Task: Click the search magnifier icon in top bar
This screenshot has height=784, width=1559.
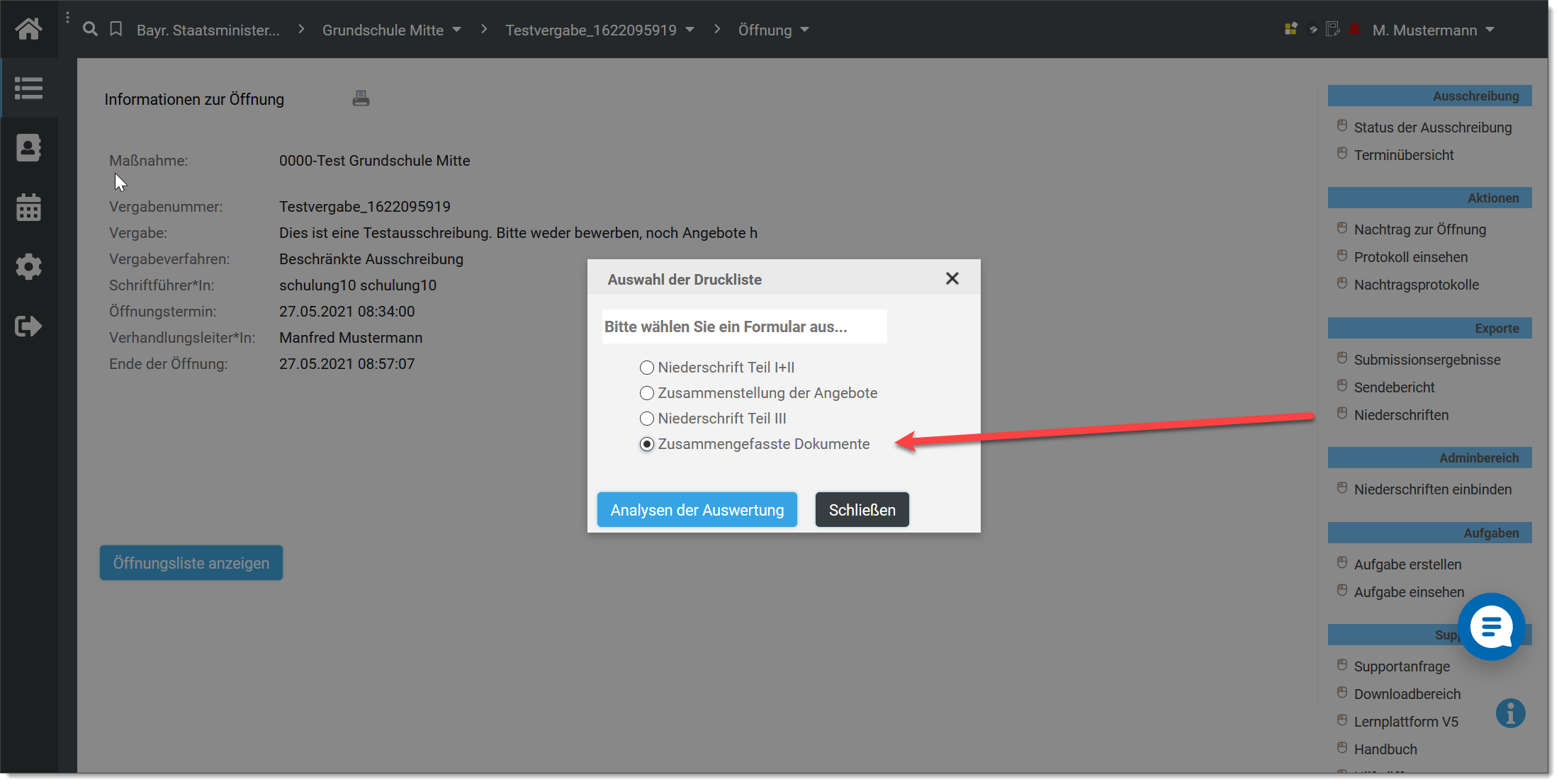Action: click(x=90, y=29)
